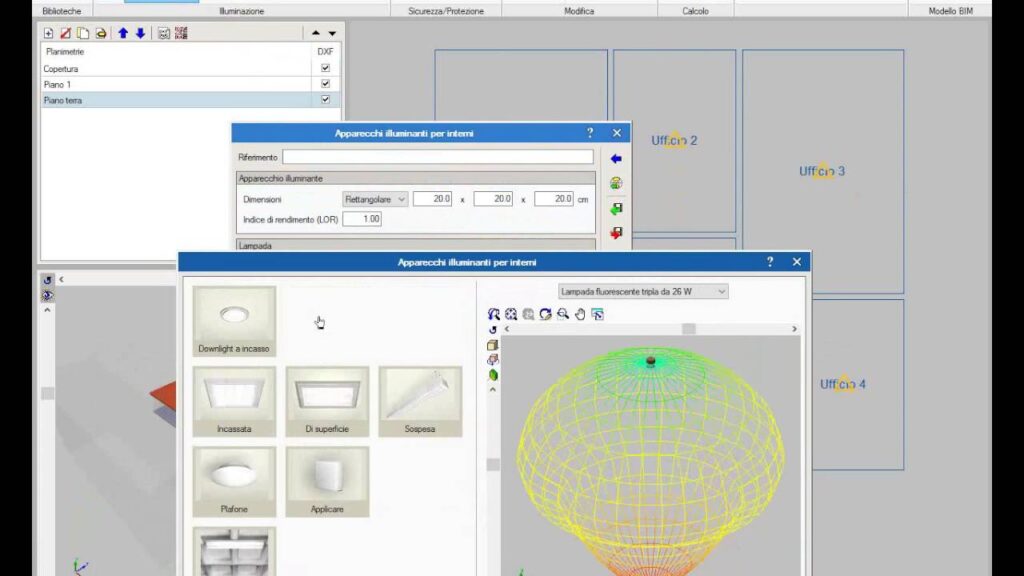Open the Lampada fluorescente tripla lamp dropdown
The width and height of the screenshot is (1024, 576).
tap(643, 291)
